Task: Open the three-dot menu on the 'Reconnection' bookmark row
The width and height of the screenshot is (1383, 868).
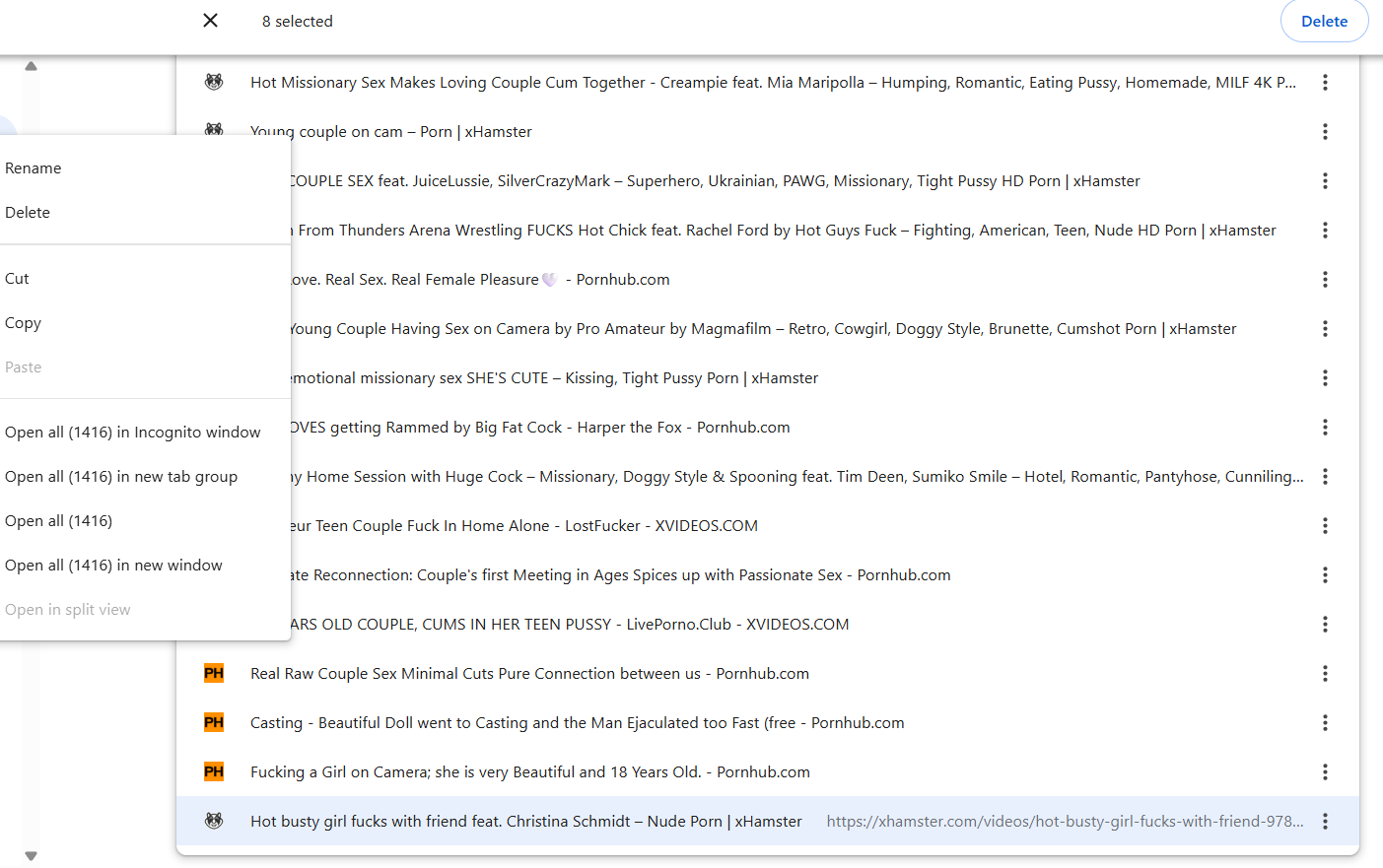Action: pyautogui.click(x=1325, y=575)
